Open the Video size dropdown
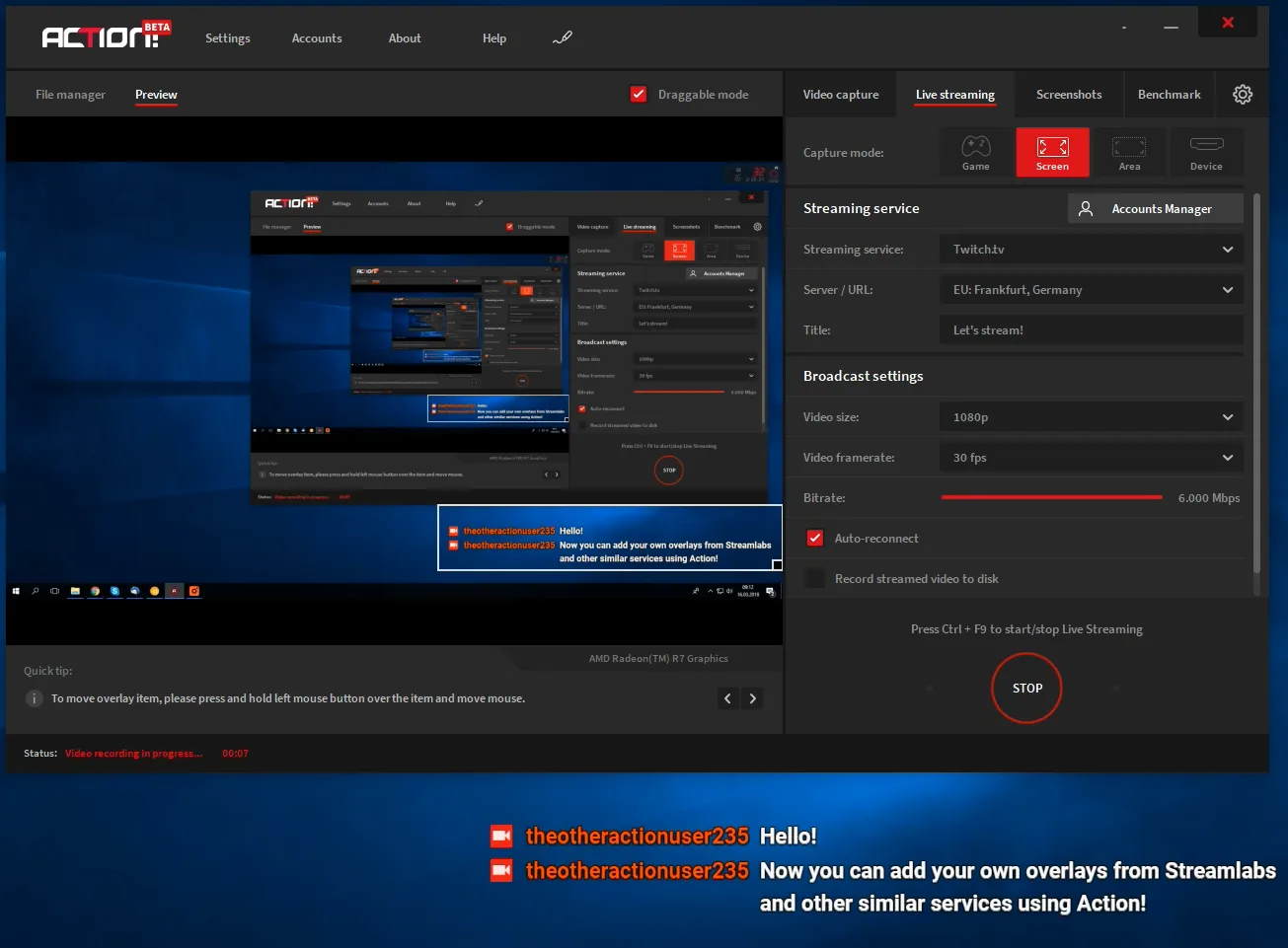Screen dimensions: 1288x948 click(1092, 417)
